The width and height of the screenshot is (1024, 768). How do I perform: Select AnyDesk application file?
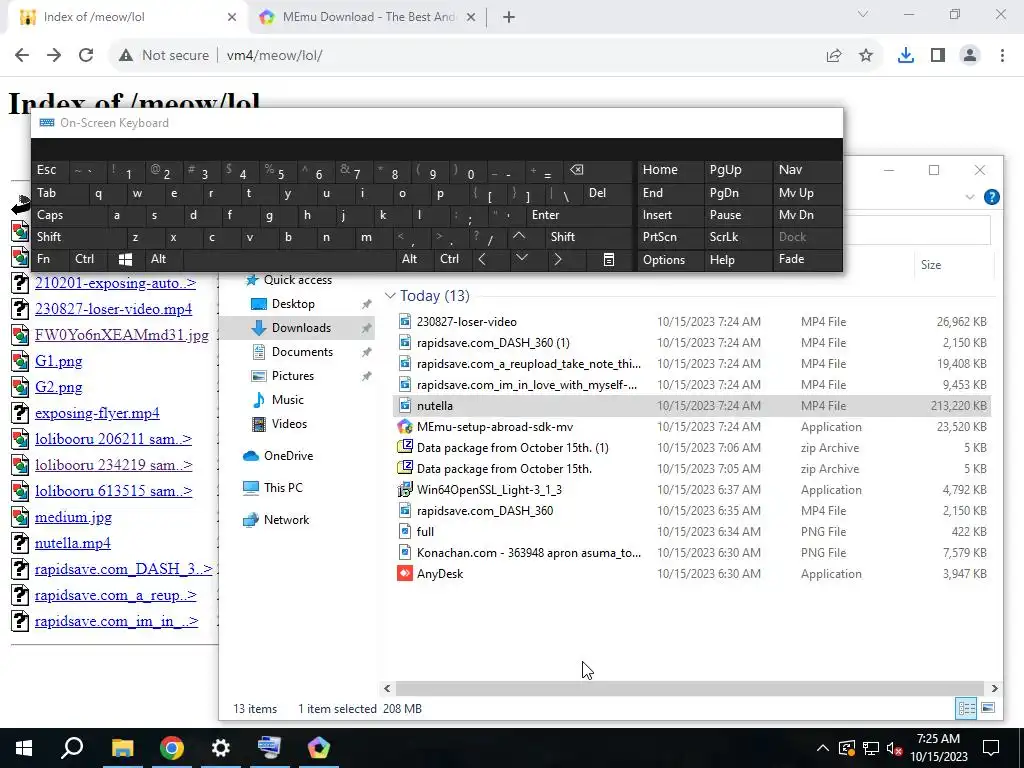point(440,574)
